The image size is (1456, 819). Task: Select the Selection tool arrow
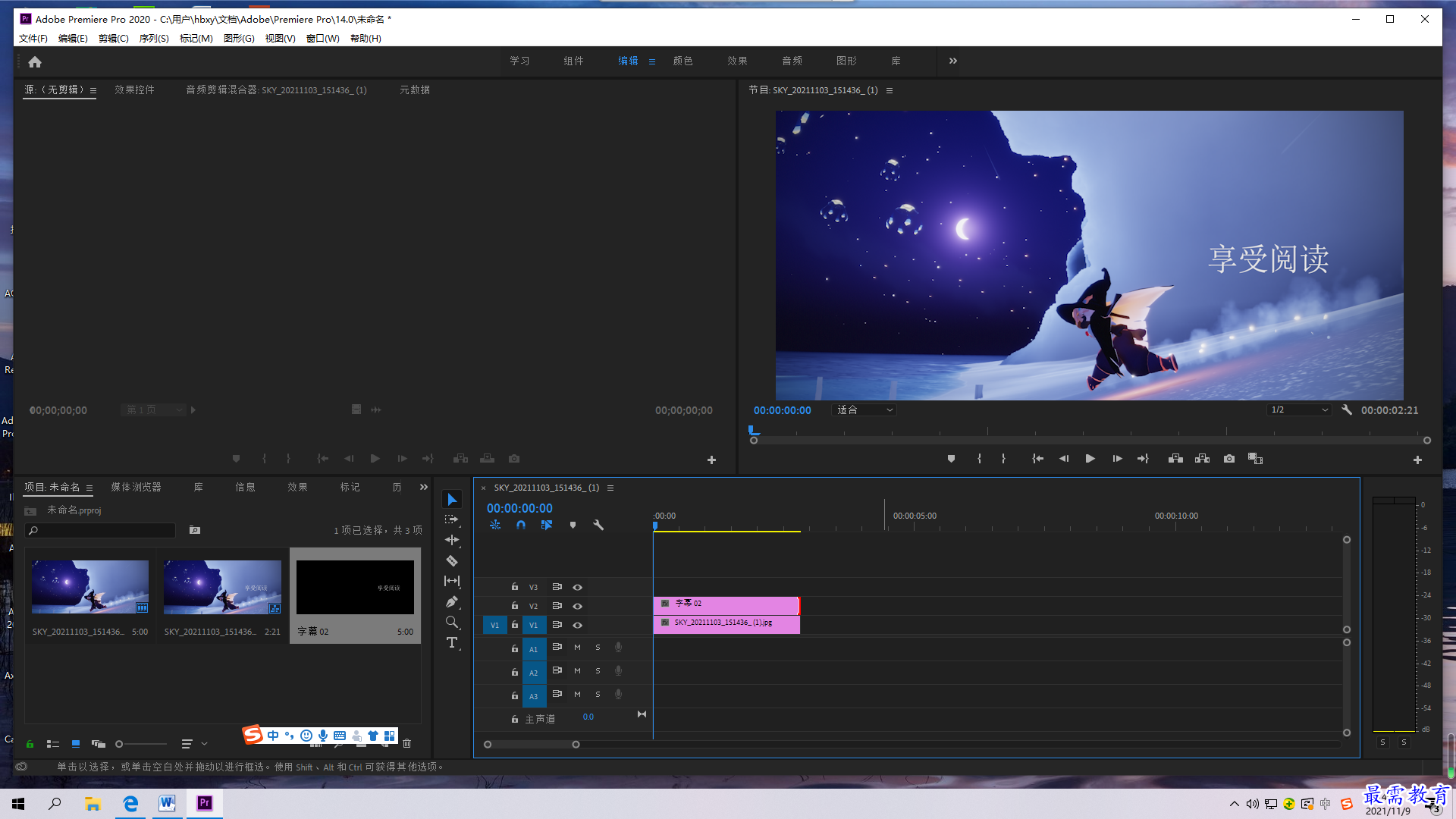point(452,499)
